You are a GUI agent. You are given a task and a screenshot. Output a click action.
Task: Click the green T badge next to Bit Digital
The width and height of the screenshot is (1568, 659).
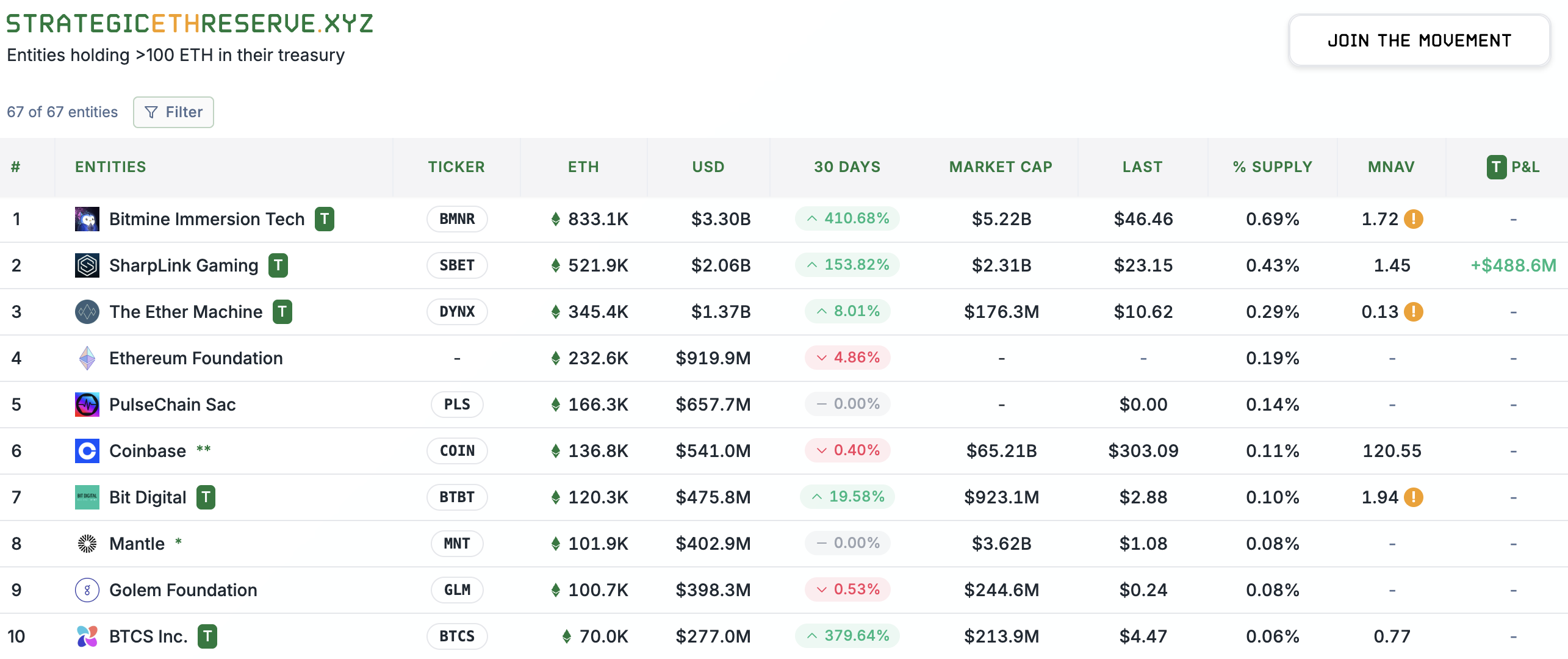point(206,497)
